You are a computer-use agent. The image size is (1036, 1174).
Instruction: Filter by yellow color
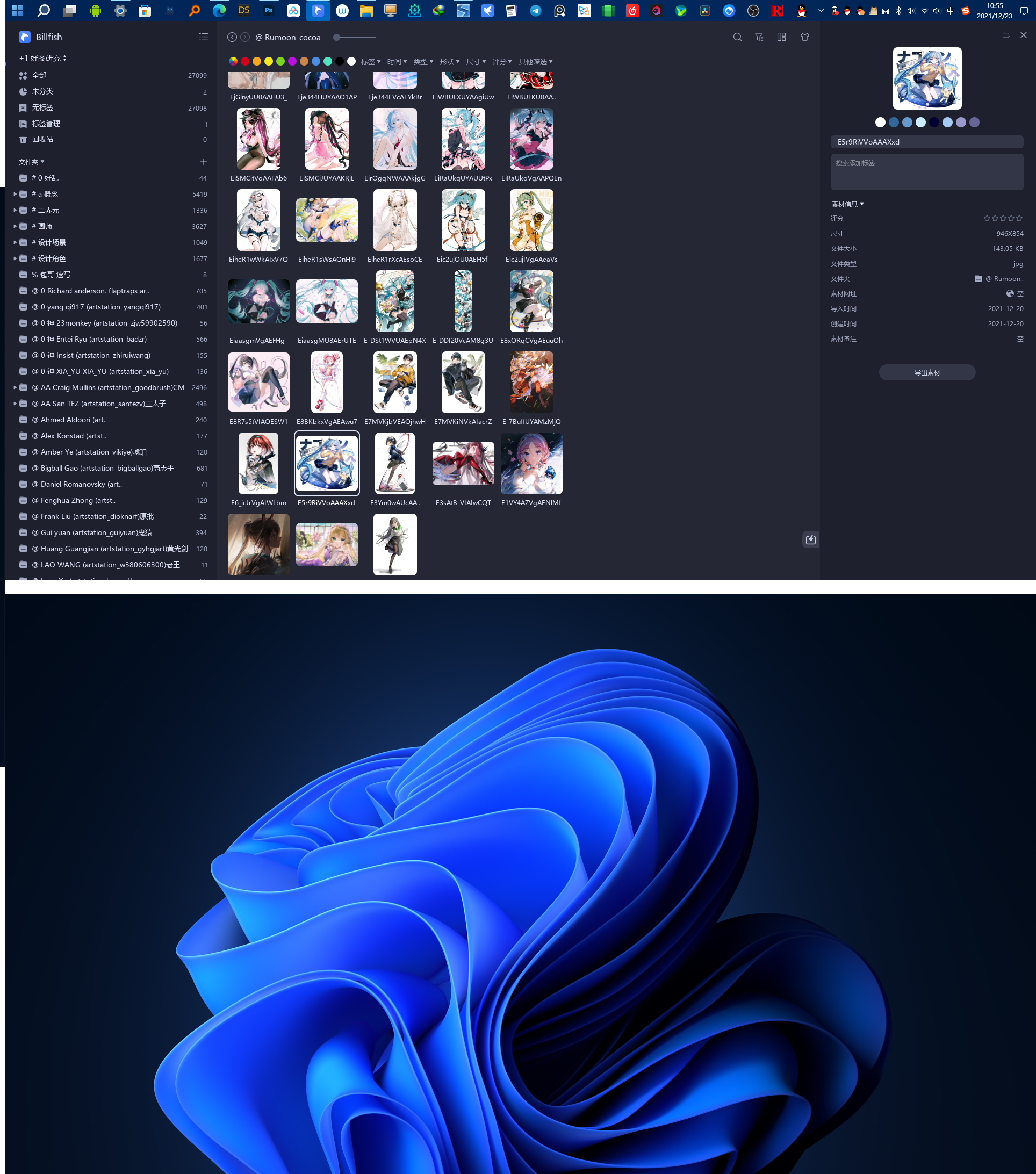pos(269,61)
